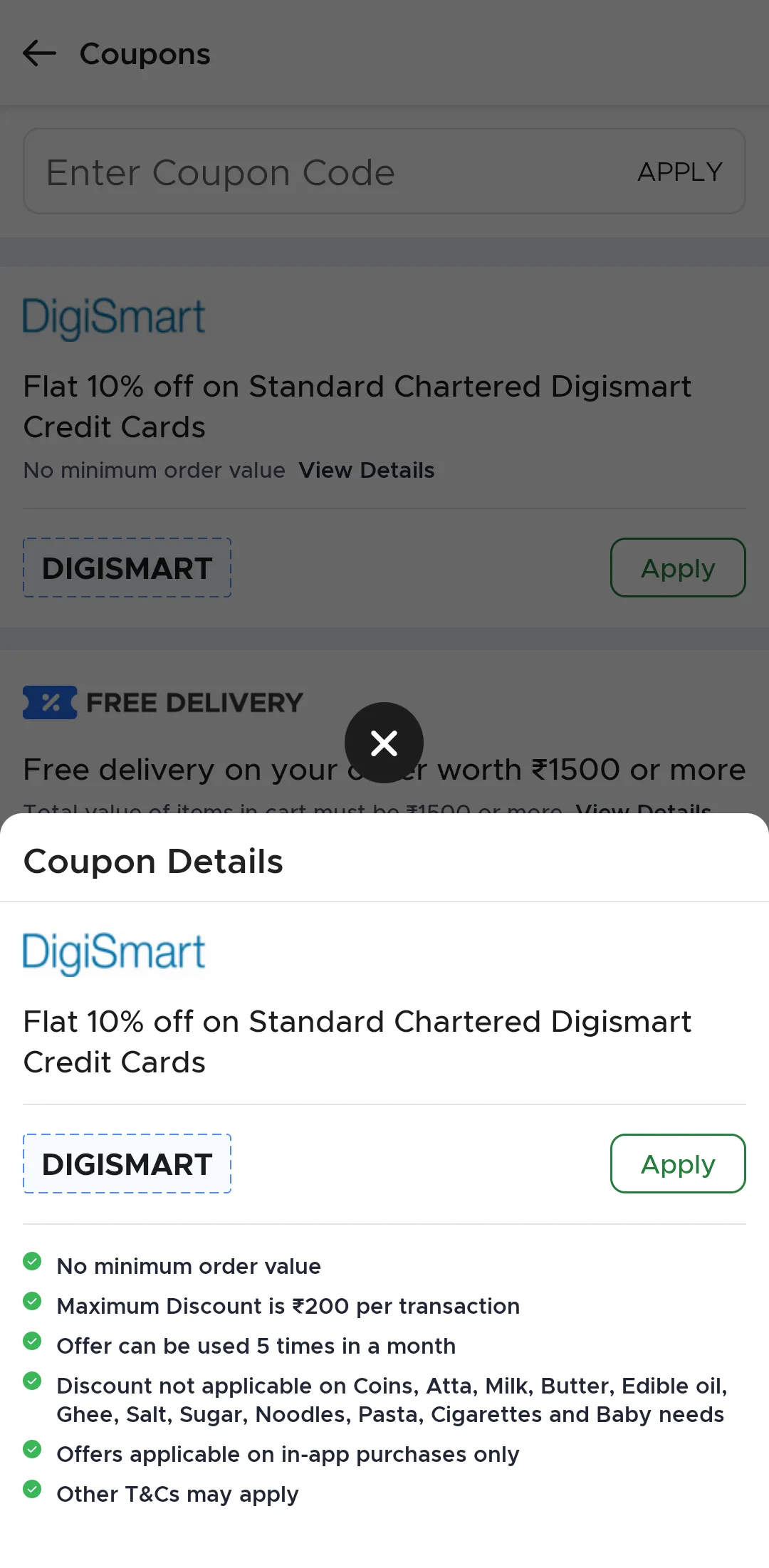Tap the back arrow beside Coupons

click(x=39, y=53)
